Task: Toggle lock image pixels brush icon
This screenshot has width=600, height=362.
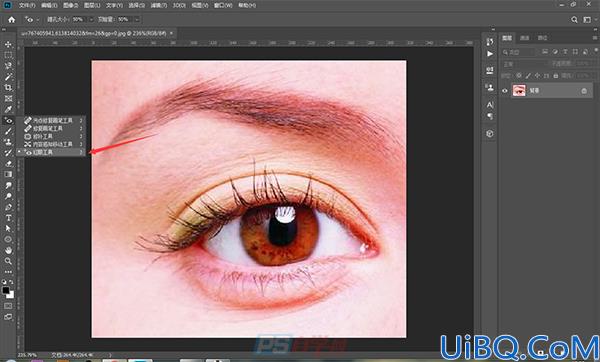Action: coord(528,76)
